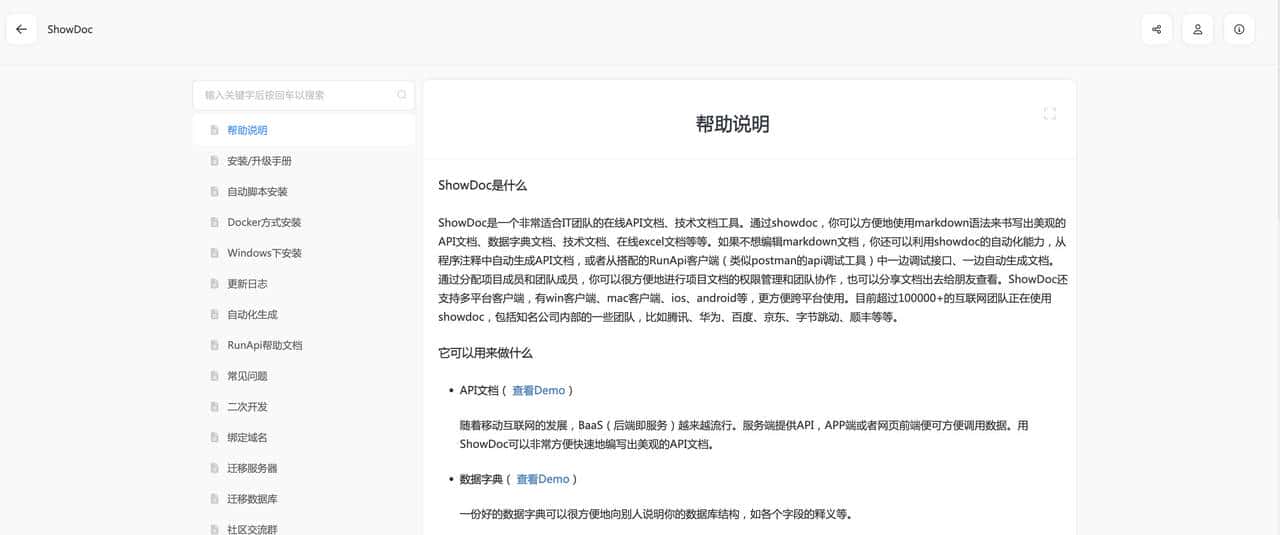The width and height of the screenshot is (1280, 535).
Task: Focus the keyword search input field
Action: (x=303, y=95)
